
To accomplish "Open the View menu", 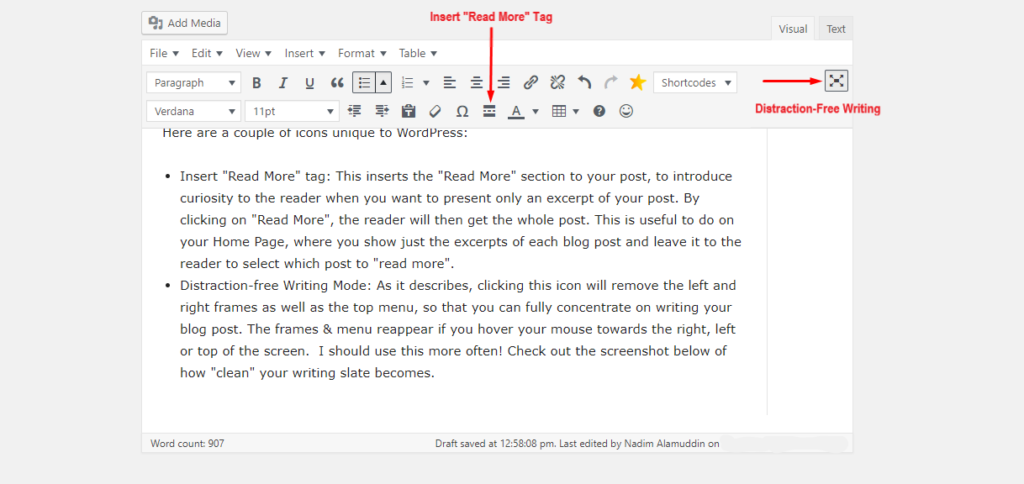I will tap(253, 53).
